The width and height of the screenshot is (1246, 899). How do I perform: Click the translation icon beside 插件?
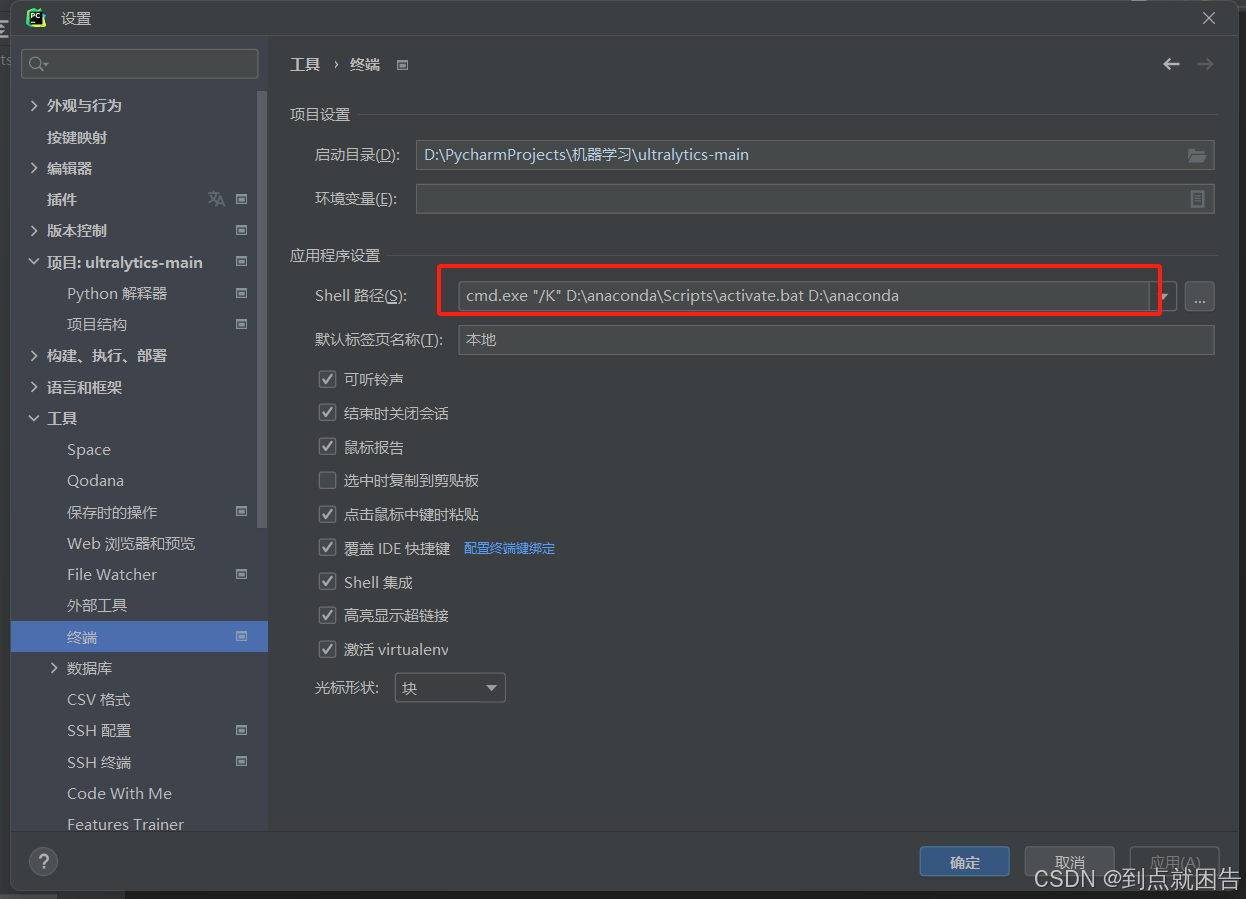(x=216, y=199)
